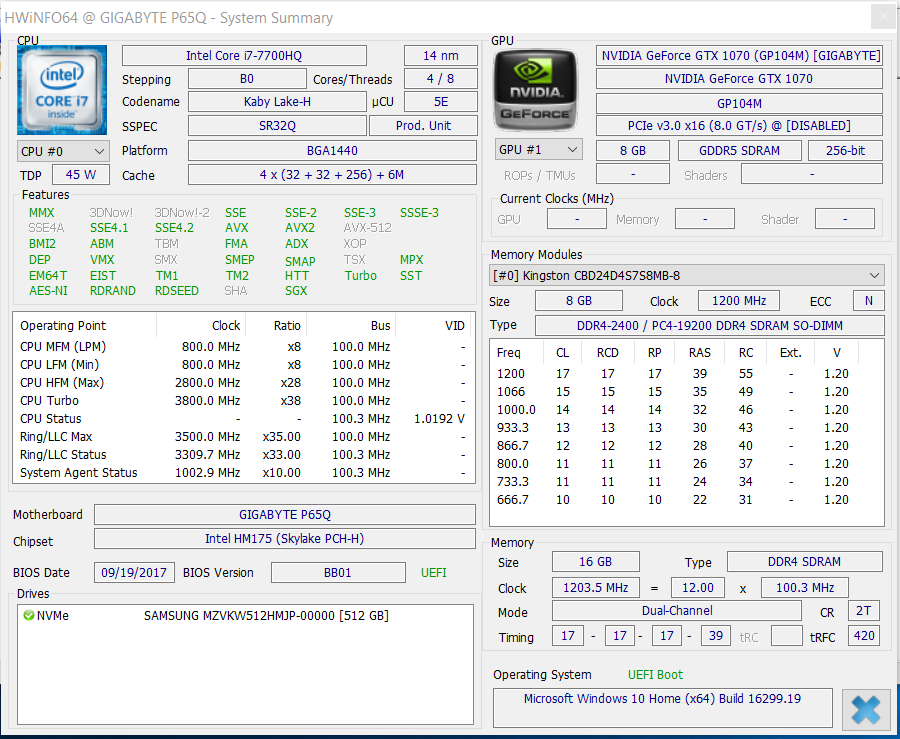Click the module Clock 1200 MHz field
This screenshot has width=900, height=739.
[739, 301]
